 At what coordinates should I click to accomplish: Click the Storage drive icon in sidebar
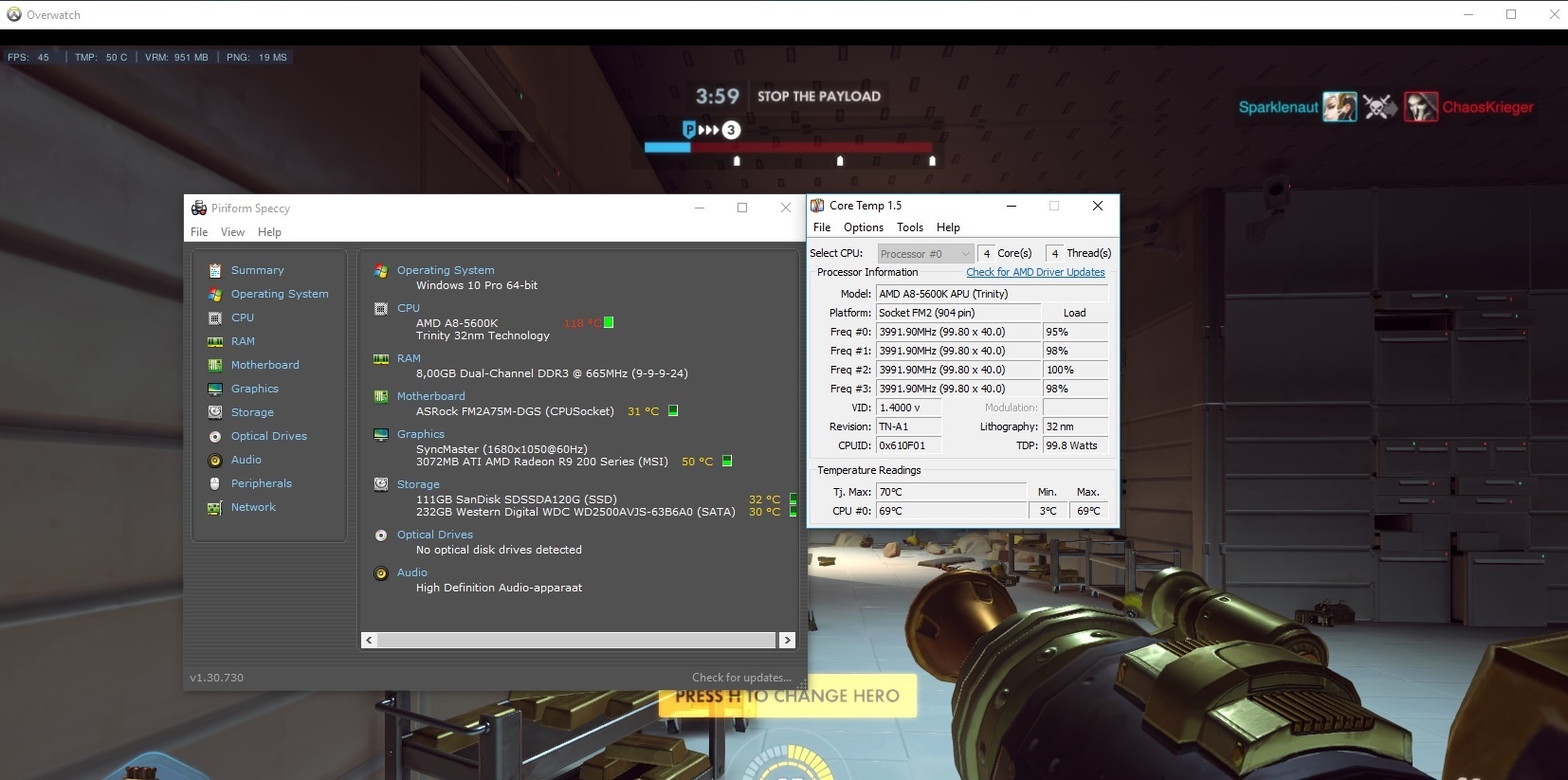pyautogui.click(x=215, y=412)
